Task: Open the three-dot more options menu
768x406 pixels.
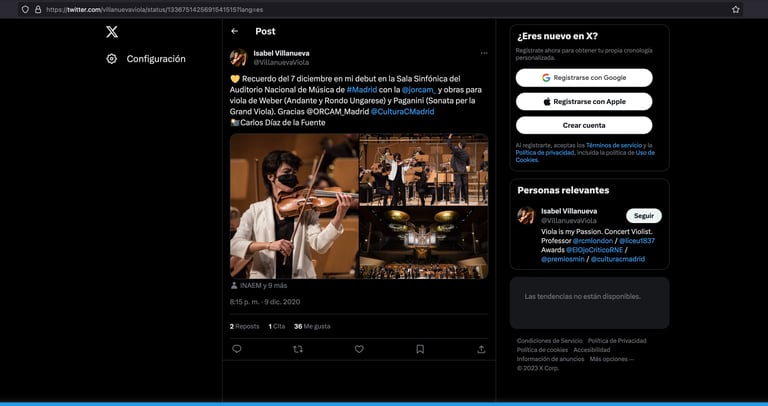Action: tap(484, 53)
